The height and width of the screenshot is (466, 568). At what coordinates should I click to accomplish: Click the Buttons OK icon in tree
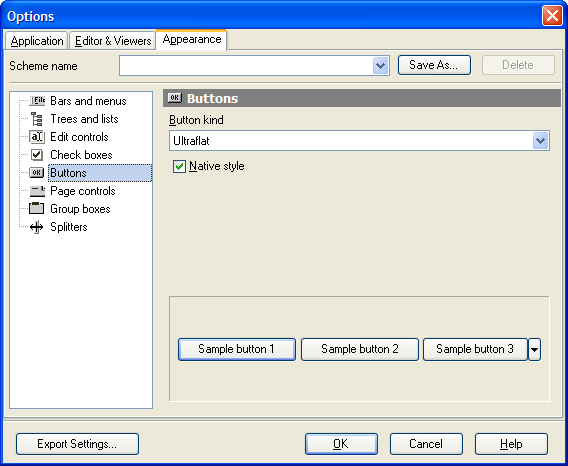[x=37, y=173]
